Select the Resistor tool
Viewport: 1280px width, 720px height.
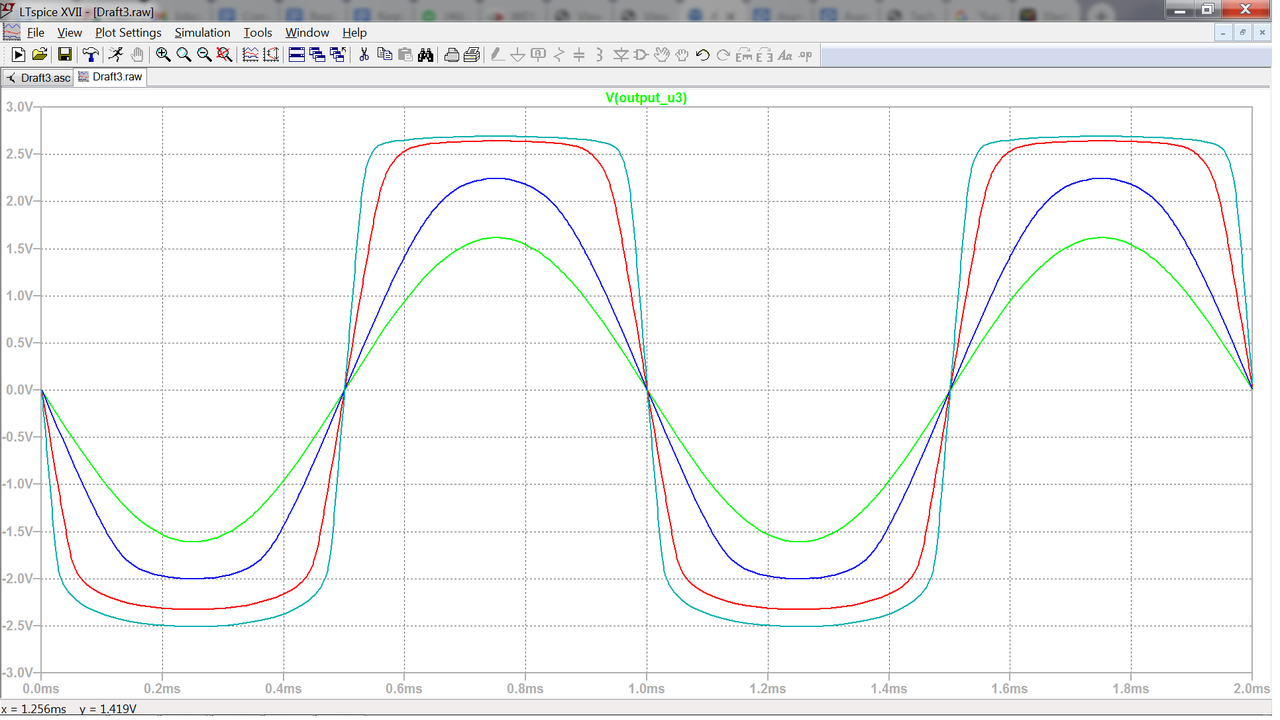(x=559, y=54)
